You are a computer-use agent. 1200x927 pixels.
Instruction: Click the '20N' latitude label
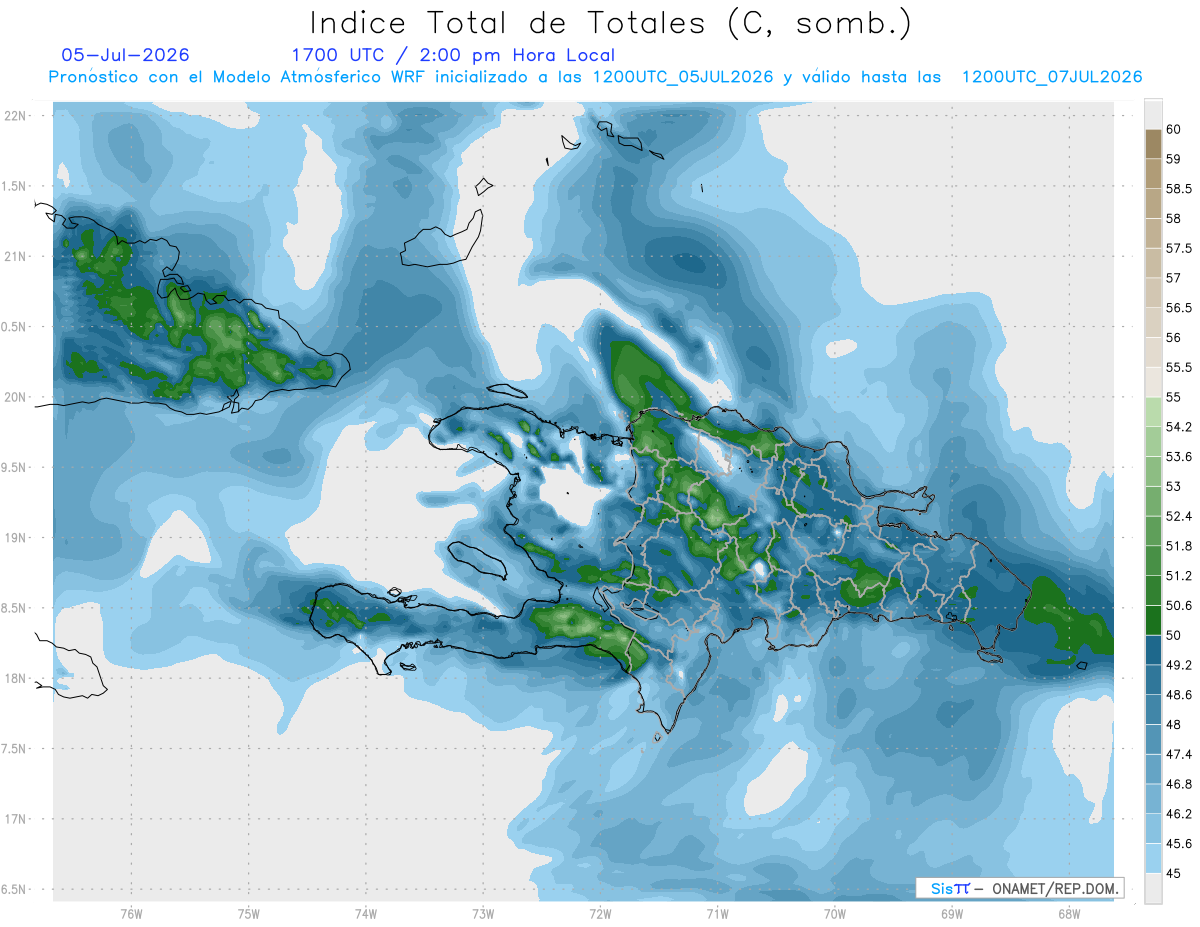click(x=17, y=397)
